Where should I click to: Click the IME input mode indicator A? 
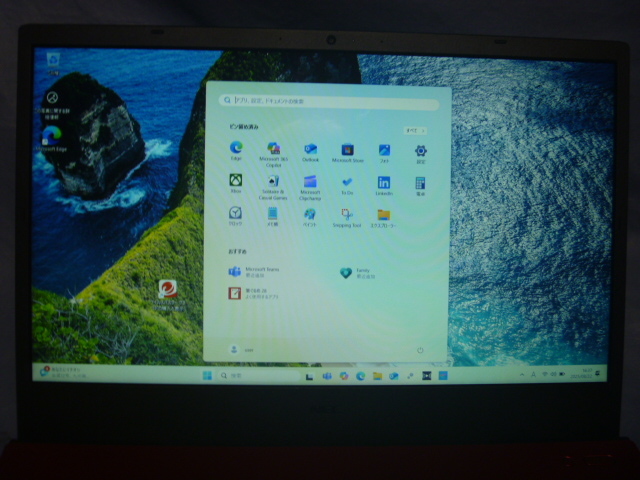pyautogui.click(x=533, y=374)
